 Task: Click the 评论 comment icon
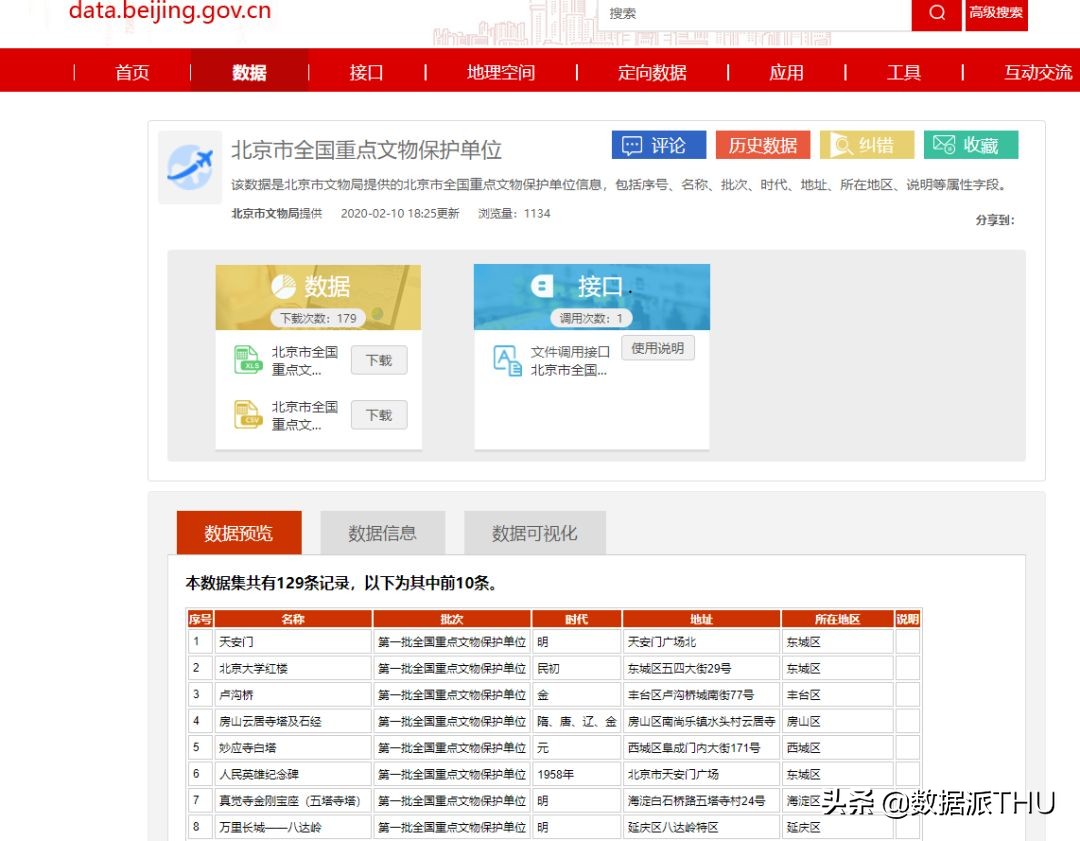click(630, 145)
